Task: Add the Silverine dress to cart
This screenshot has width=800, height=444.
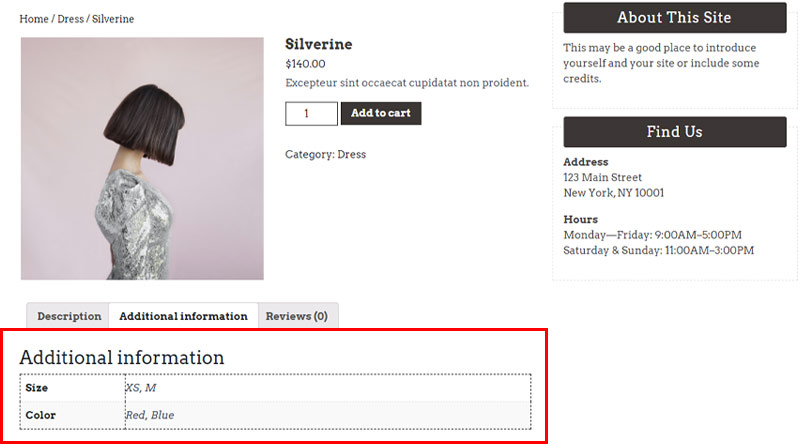Action: pyautogui.click(x=381, y=113)
